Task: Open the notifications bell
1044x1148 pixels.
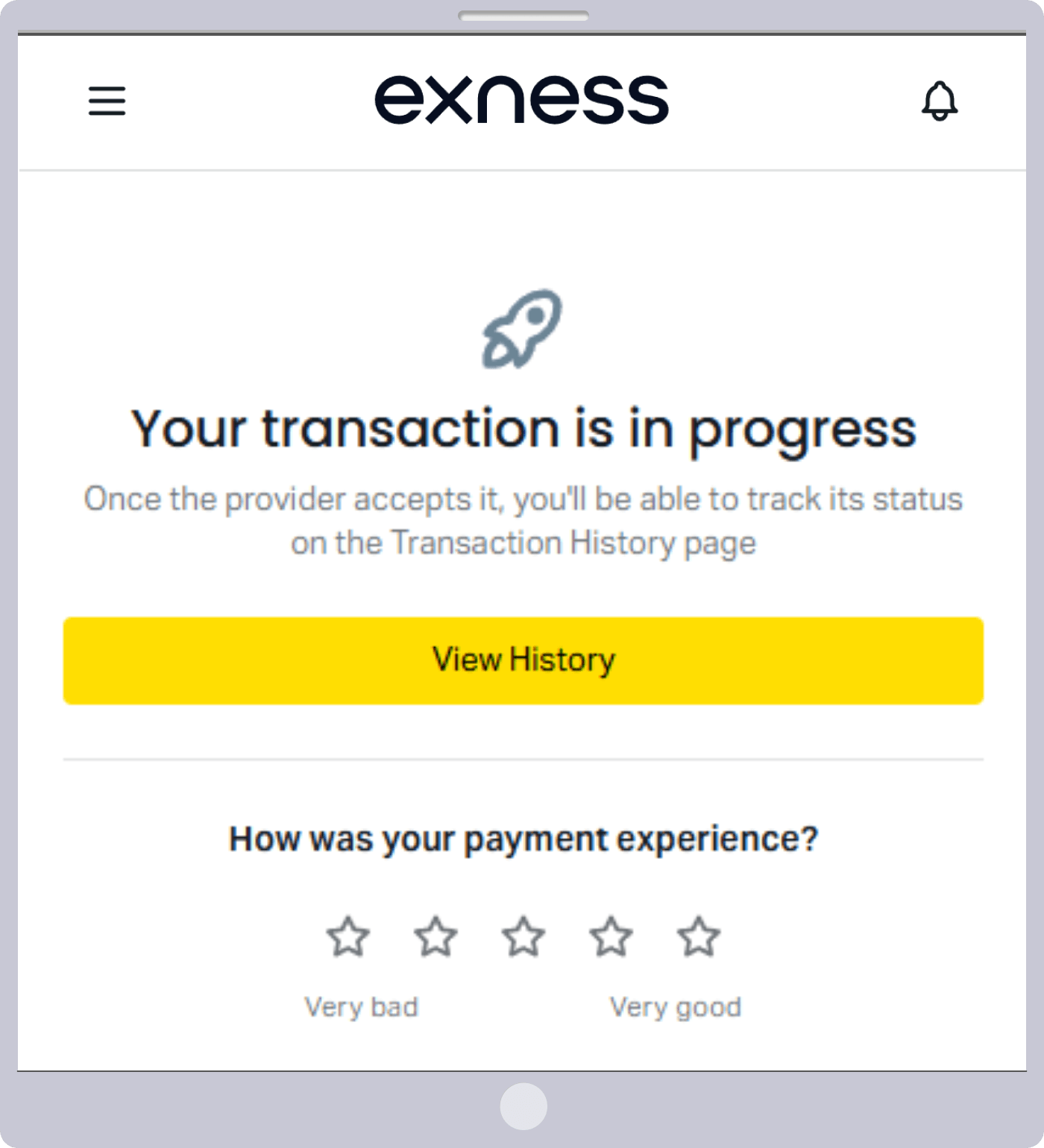Action: point(940,101)
